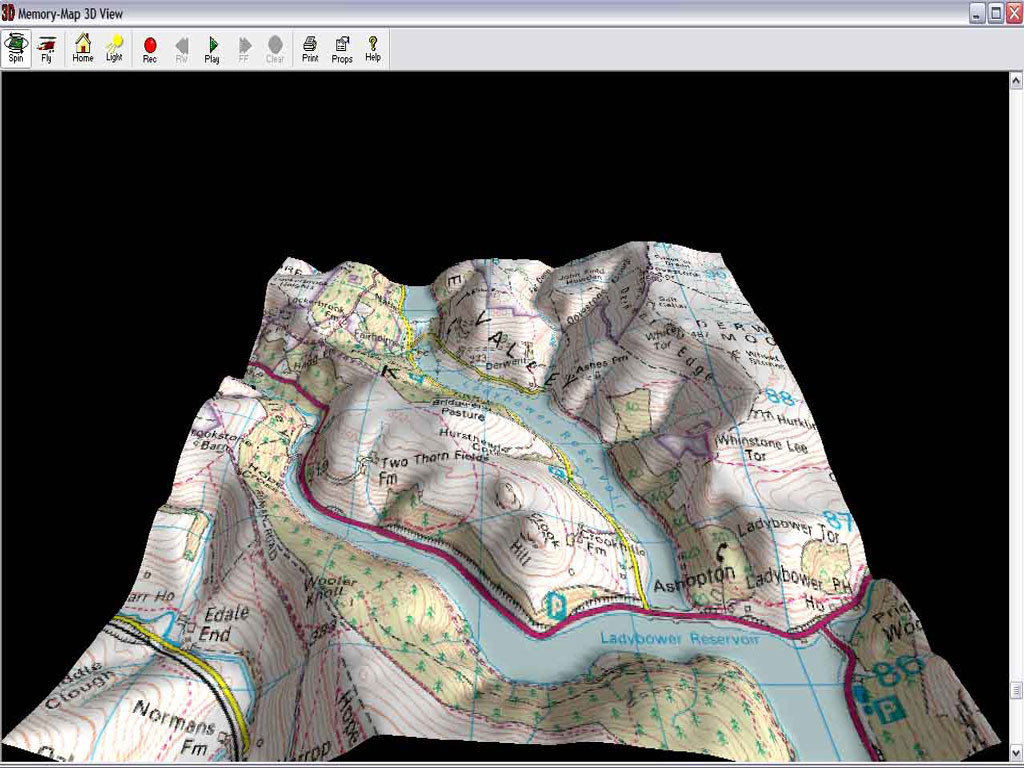Start recording with the Rec button
Screen dimensions: 1024x768
150,49
